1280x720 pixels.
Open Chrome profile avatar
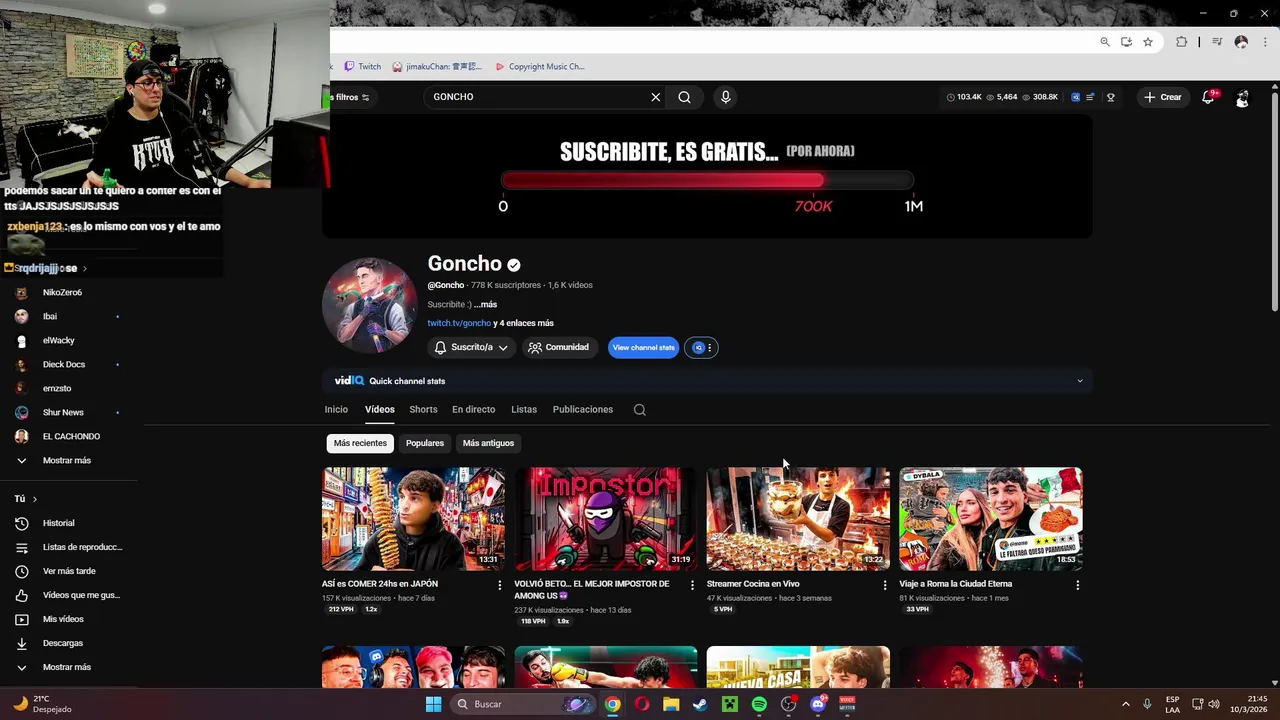tap(1241, 42)
